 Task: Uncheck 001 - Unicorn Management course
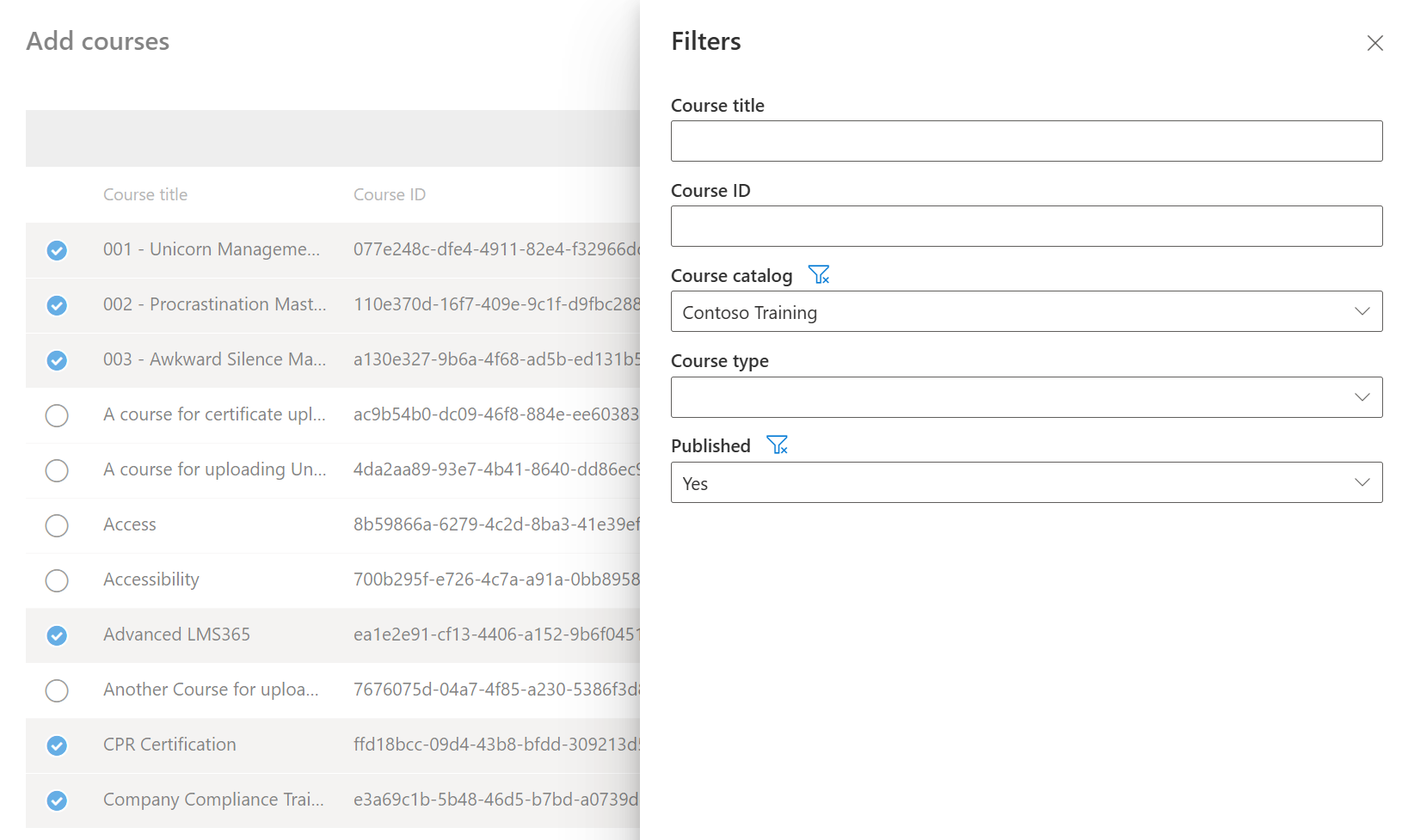tap(57, 250)
